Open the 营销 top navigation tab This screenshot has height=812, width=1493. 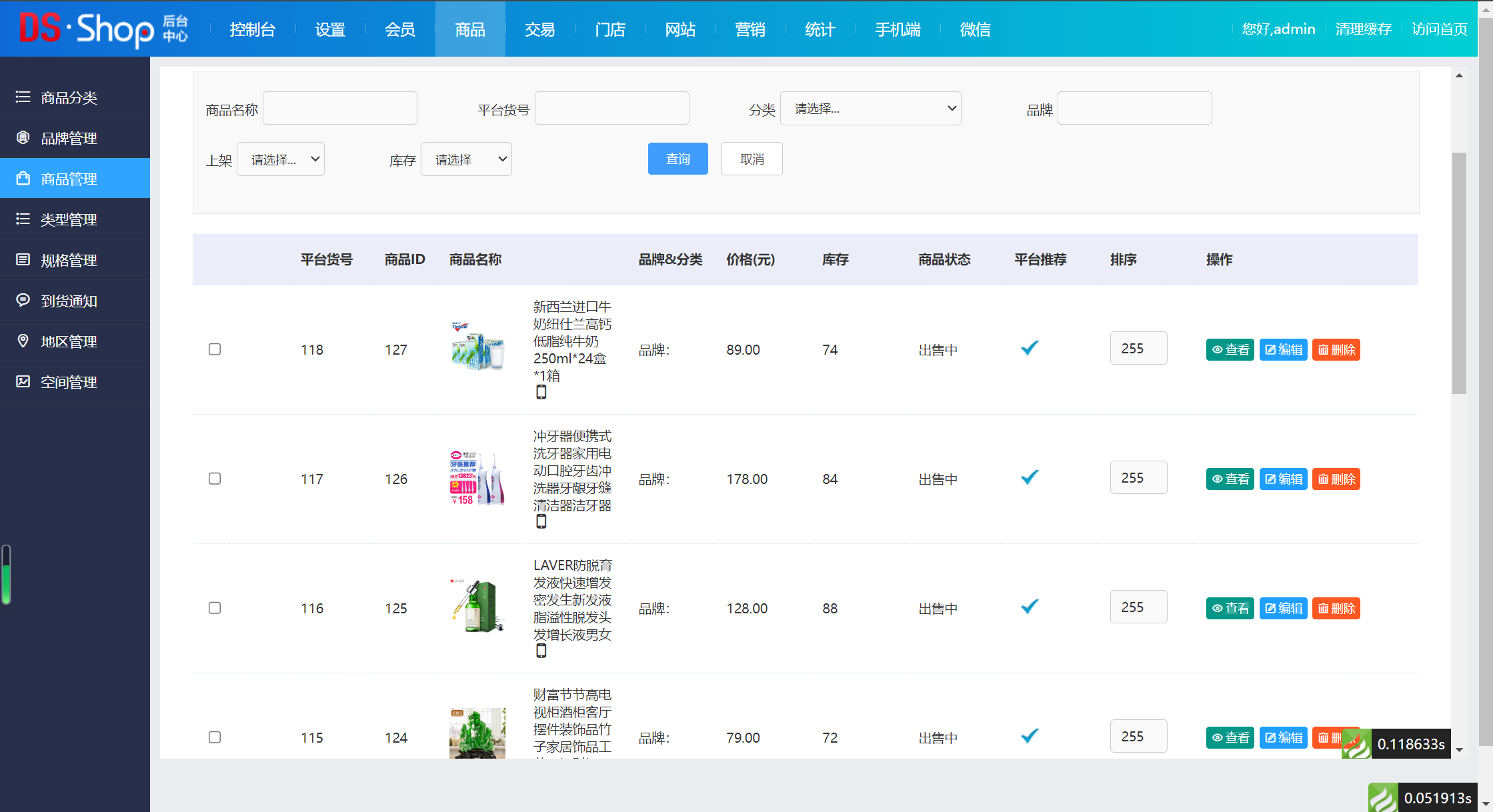coord(750,29)
